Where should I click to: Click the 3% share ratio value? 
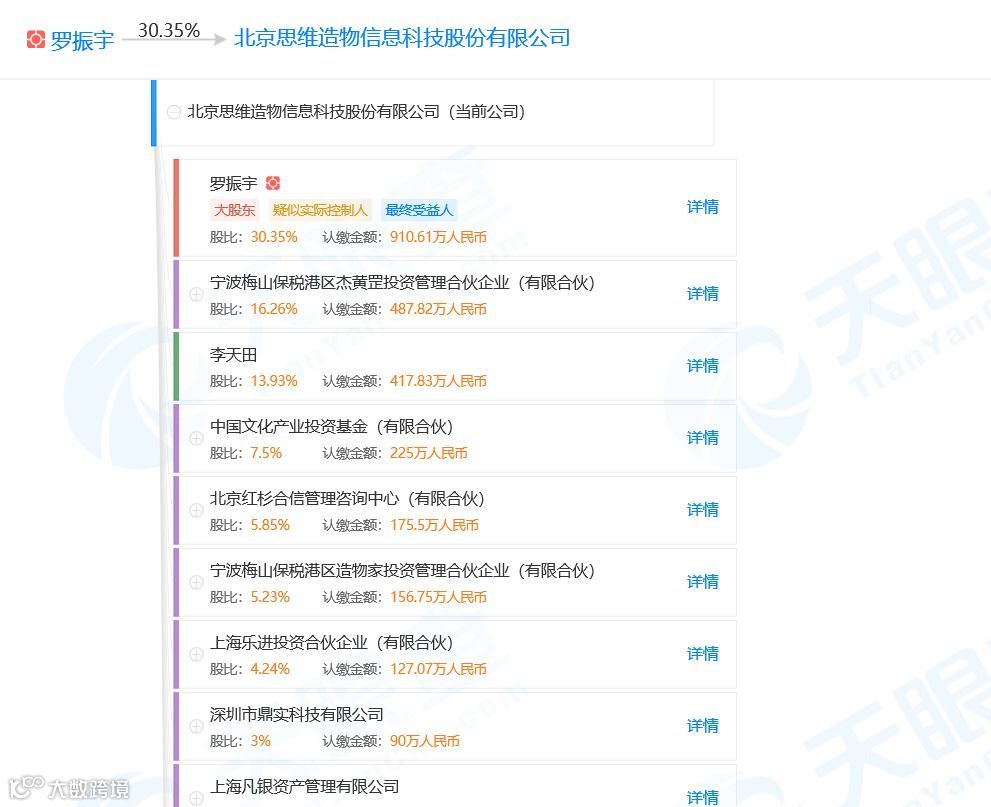260,741
